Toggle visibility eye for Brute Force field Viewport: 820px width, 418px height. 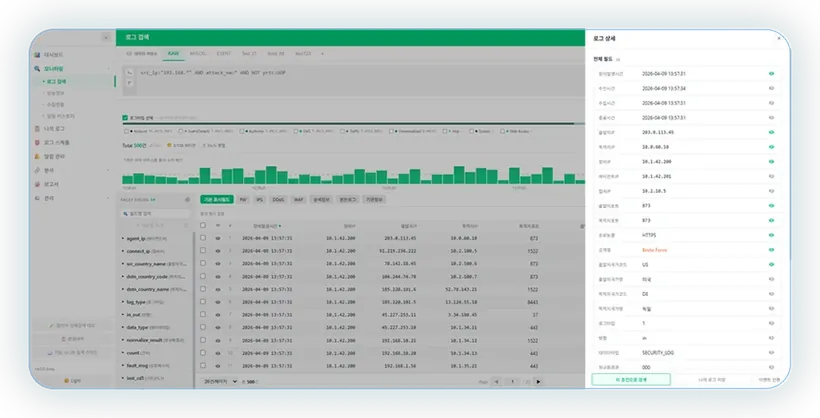pyautogui.click(x=771, y=250)
